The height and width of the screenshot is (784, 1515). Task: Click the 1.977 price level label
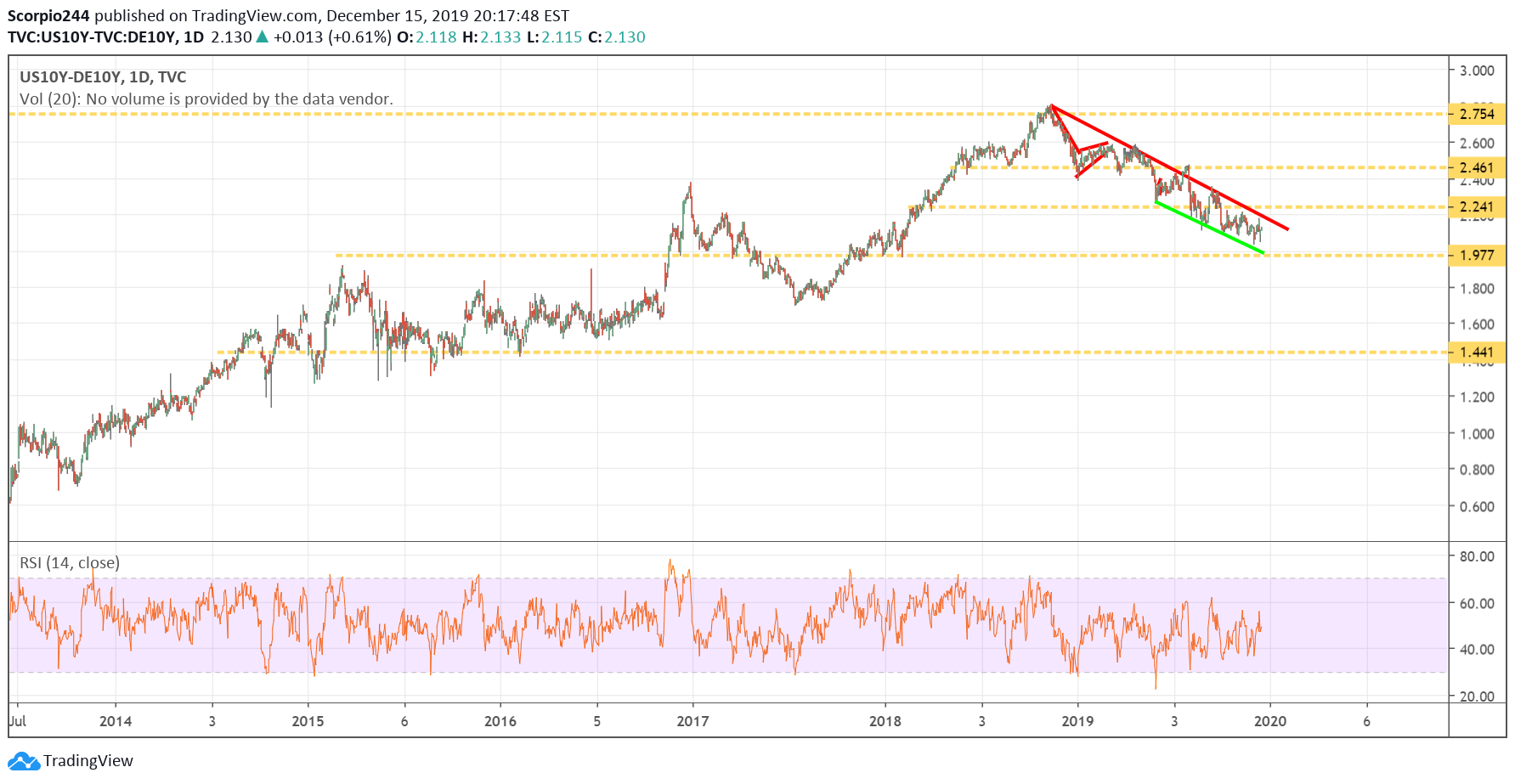coord(1477,255)
